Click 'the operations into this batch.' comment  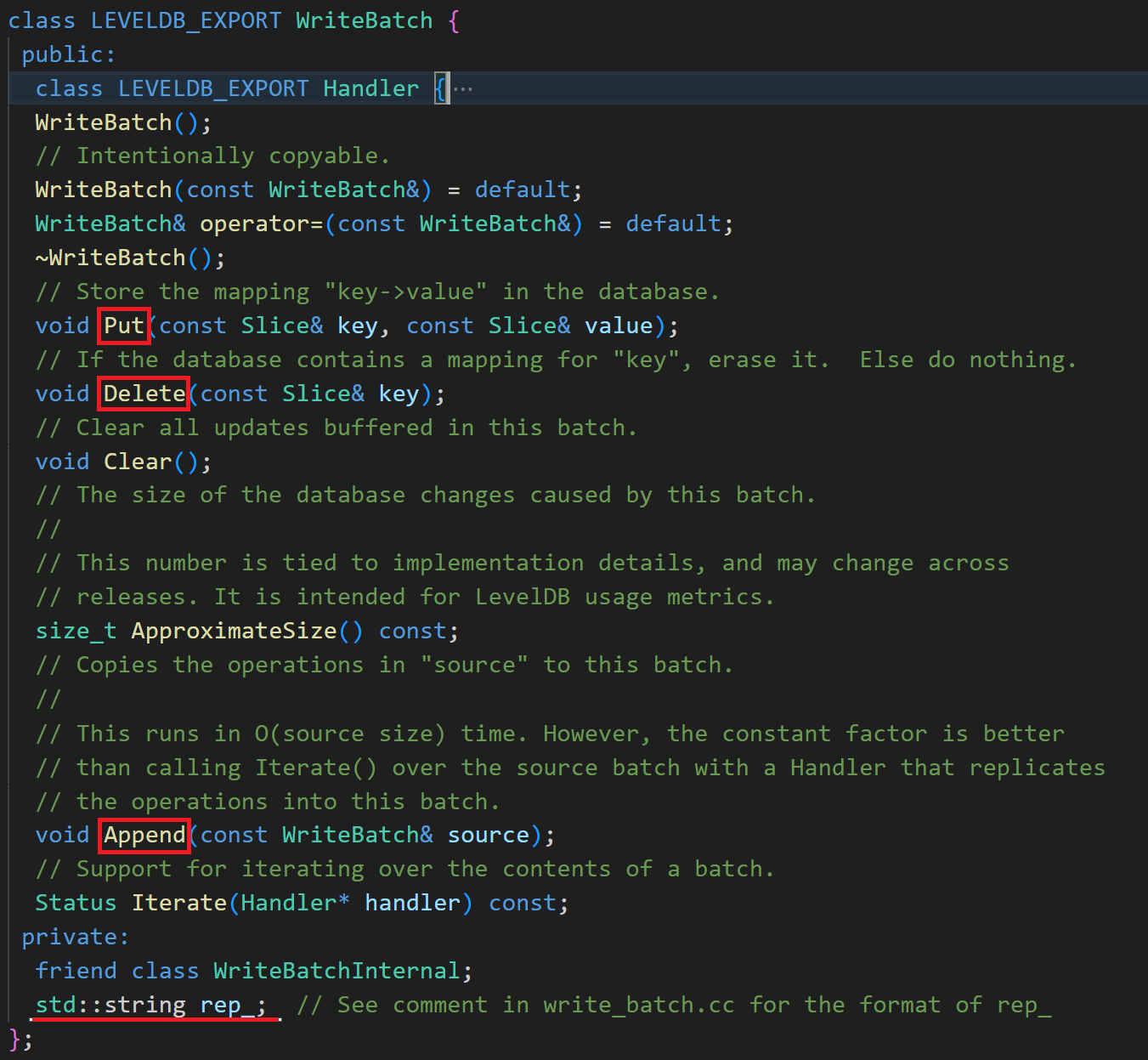tap(267, 801)
